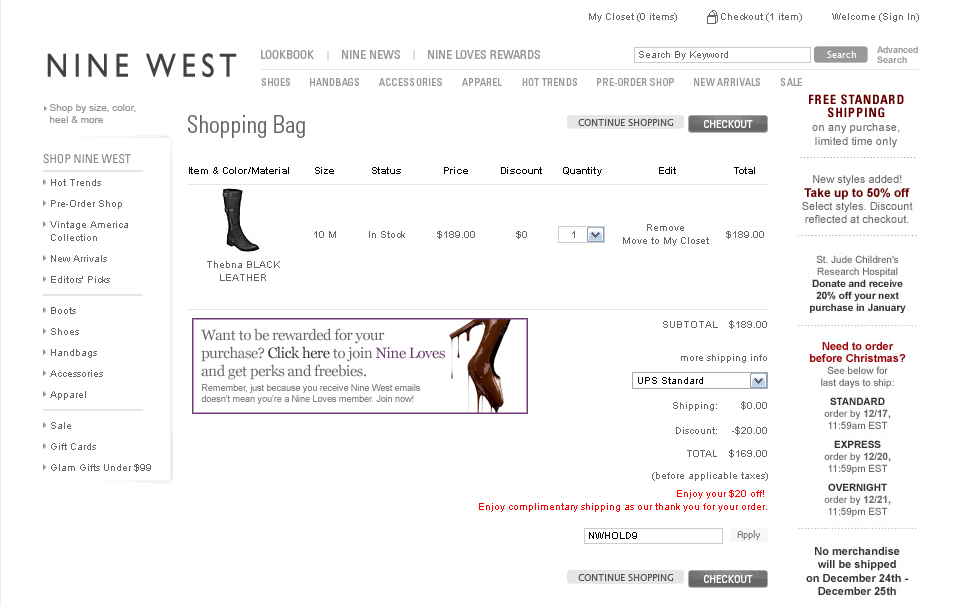Viewport: 961px width, 605px height.
Task: Click the shopping bag icon beside Checkout
Action: pos(712,17)
